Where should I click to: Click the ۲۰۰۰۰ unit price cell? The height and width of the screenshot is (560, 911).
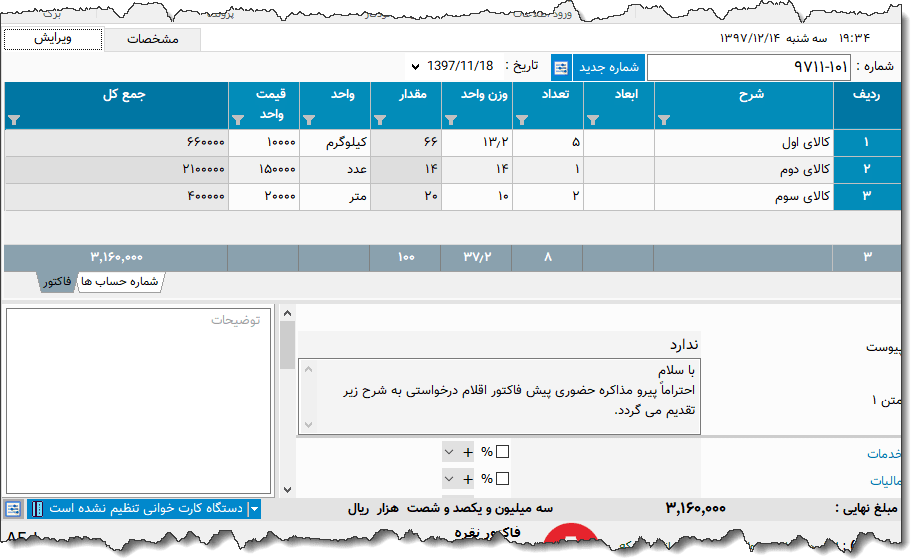pos(264,196)
